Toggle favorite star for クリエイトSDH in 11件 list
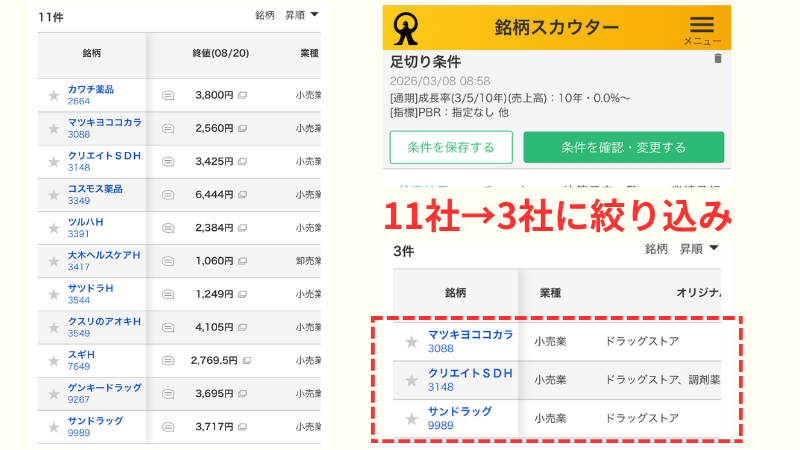 point(54,162)
